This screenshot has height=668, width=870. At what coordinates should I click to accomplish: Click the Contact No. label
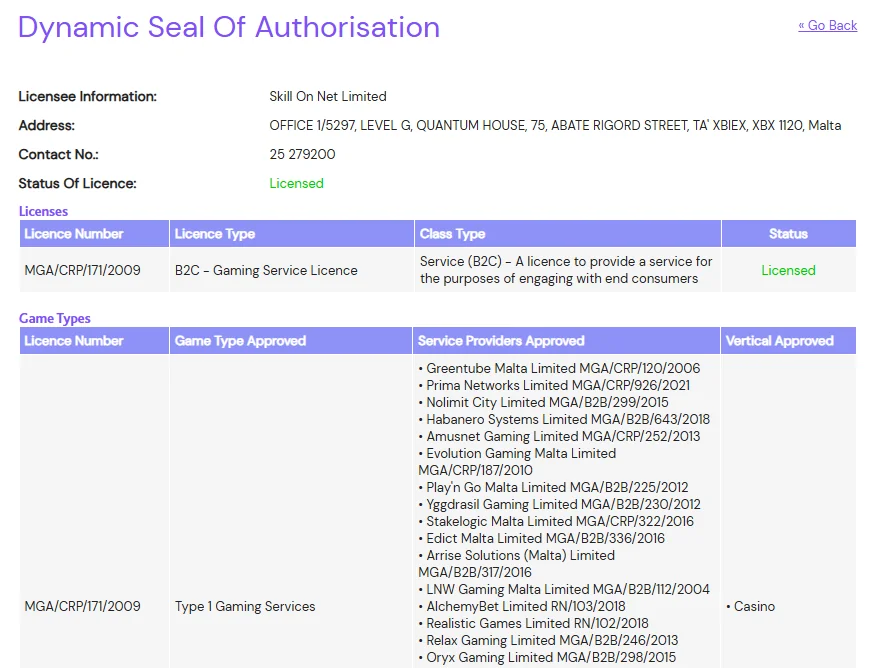click(59, 154)
